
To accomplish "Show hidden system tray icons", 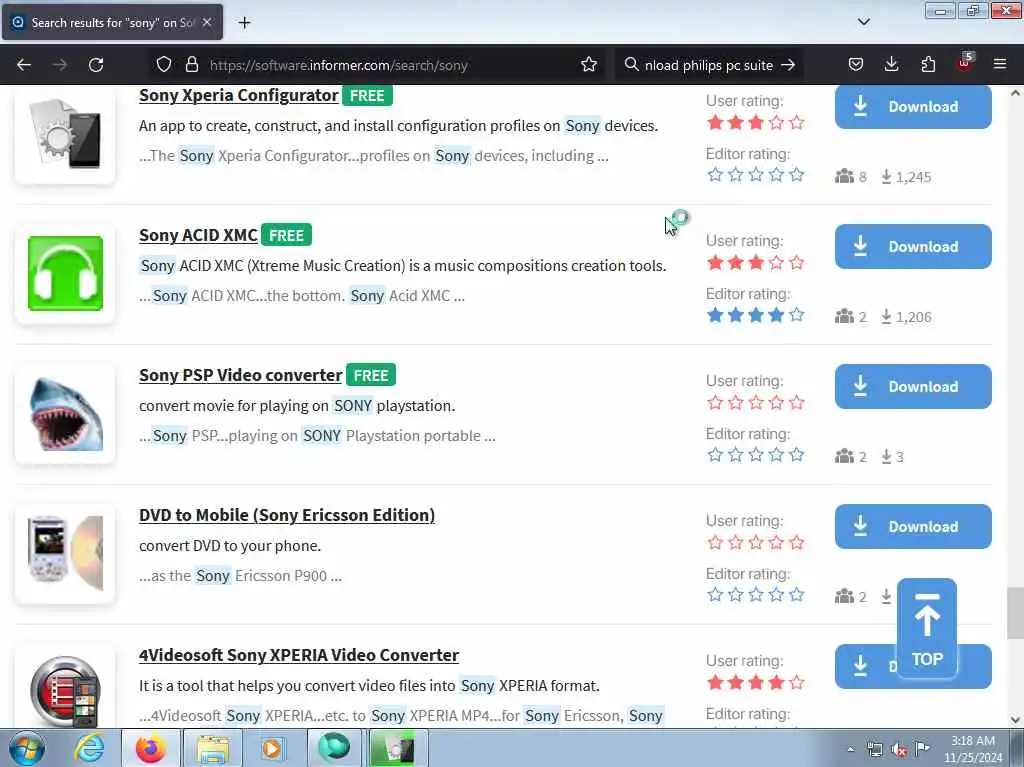I will point(850,749).
